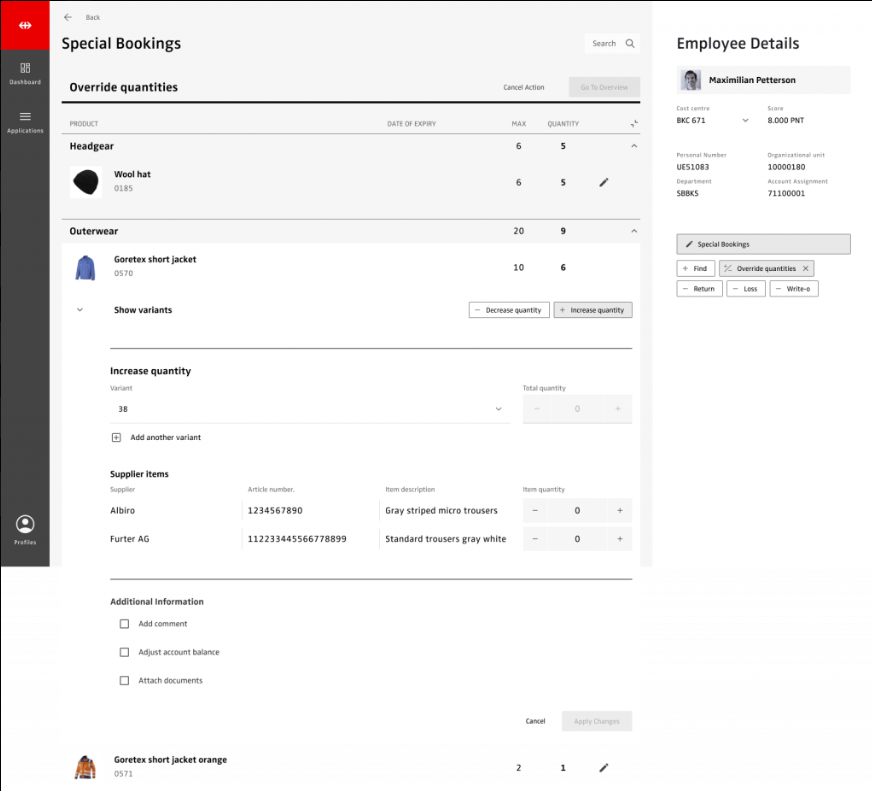Increase Albiro item quantity with plus
Screen dimensions: 872x791
(619, 511)
